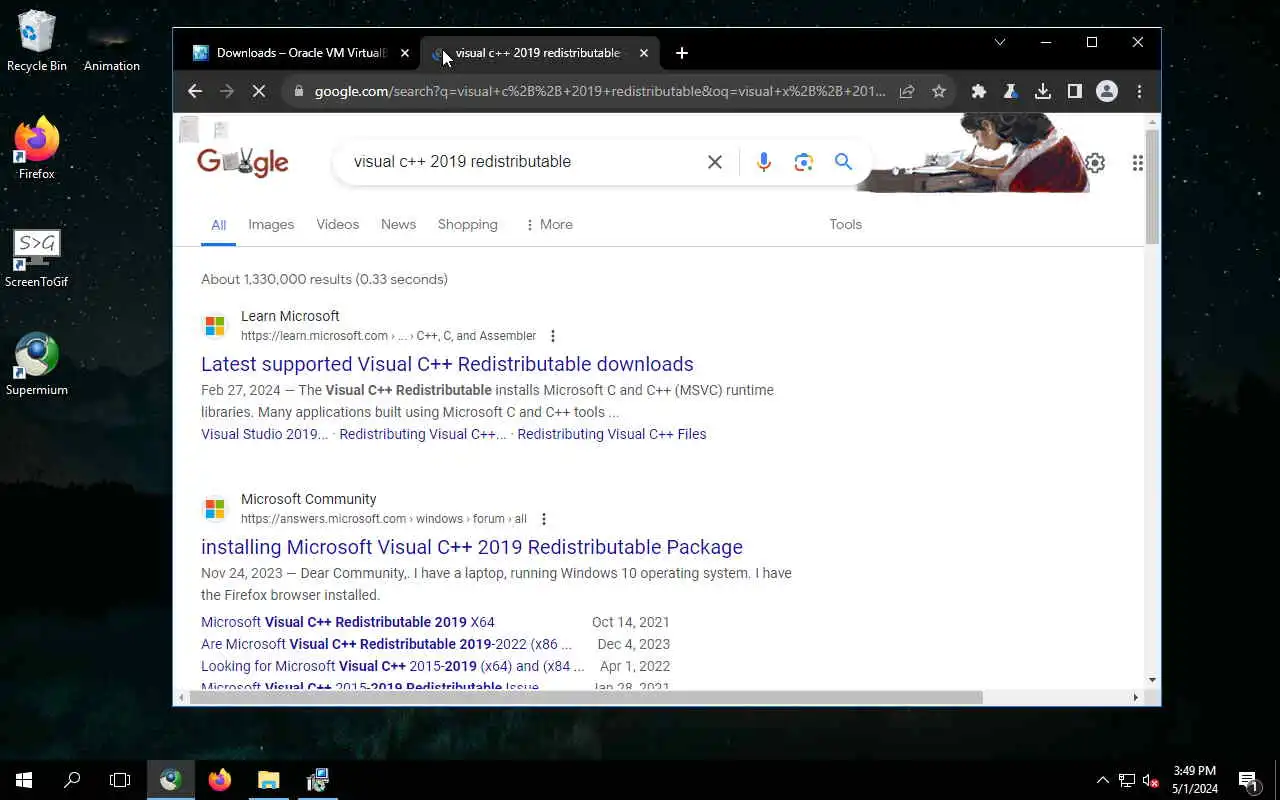Image resolution: width=1280 pixels, height=800 pixels.
Task: Open the browser three-dot menu
Action: 1139,91
